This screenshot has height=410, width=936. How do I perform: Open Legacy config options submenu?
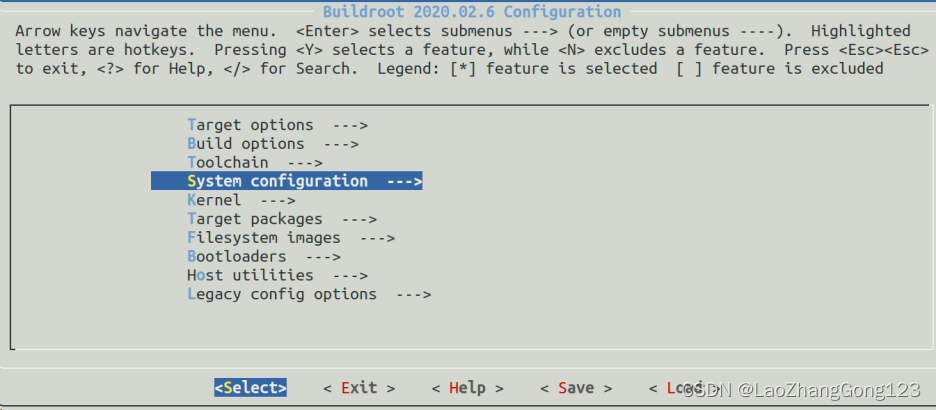click(x=309, y=294)
